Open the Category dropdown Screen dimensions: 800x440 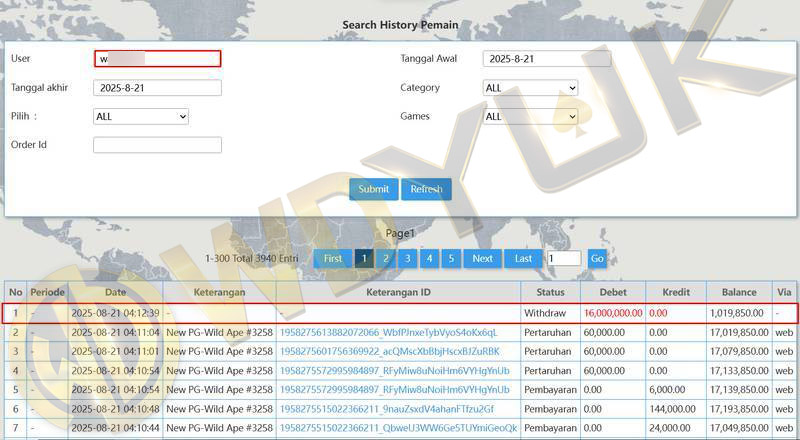530,88
